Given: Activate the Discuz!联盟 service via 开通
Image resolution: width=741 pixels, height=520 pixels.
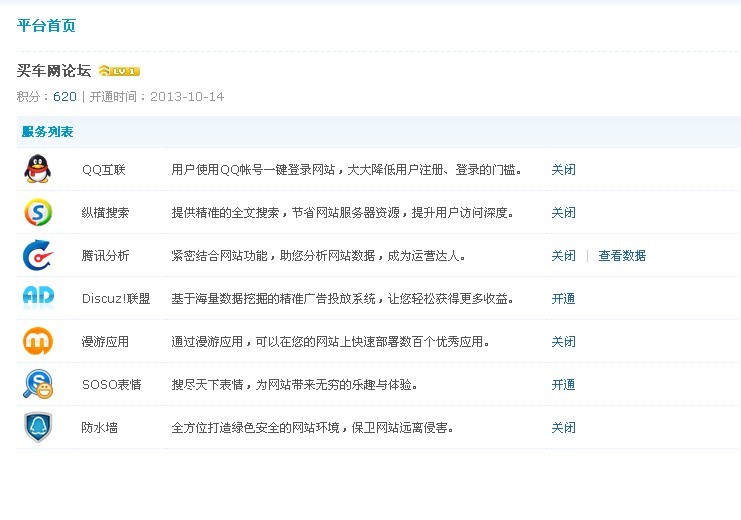Looking at the screenshot, I should click(x=563, y=299).
